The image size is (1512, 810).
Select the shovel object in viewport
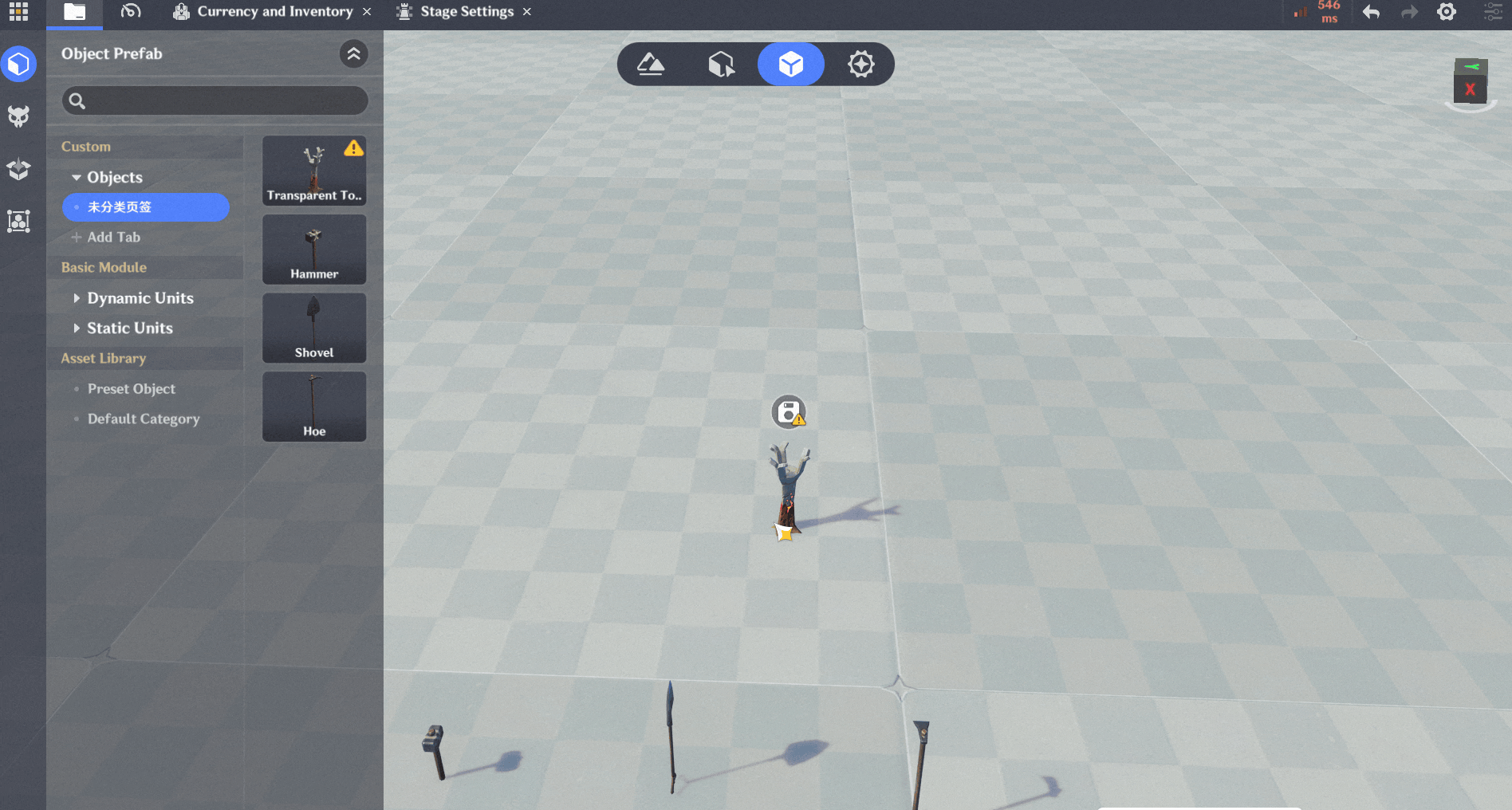click(x=671, y=737)
